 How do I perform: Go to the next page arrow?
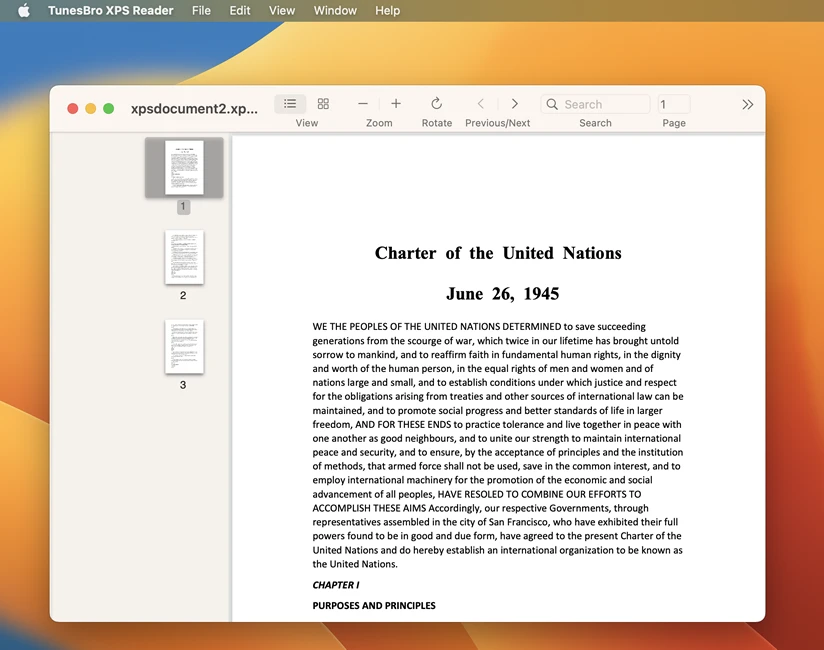coord(514,103)
